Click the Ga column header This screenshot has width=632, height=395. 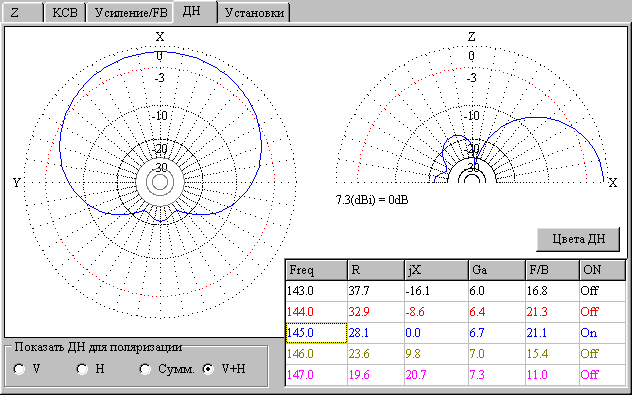coord(497,270)
